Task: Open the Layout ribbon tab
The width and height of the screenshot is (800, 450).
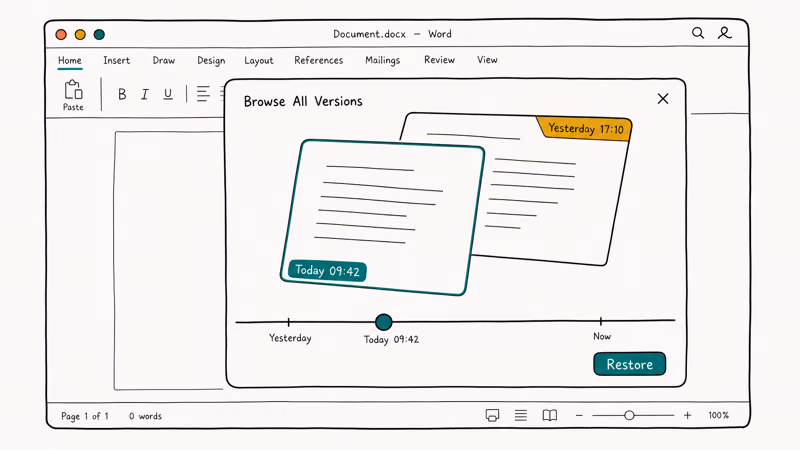Action: (x=259, y=61)
